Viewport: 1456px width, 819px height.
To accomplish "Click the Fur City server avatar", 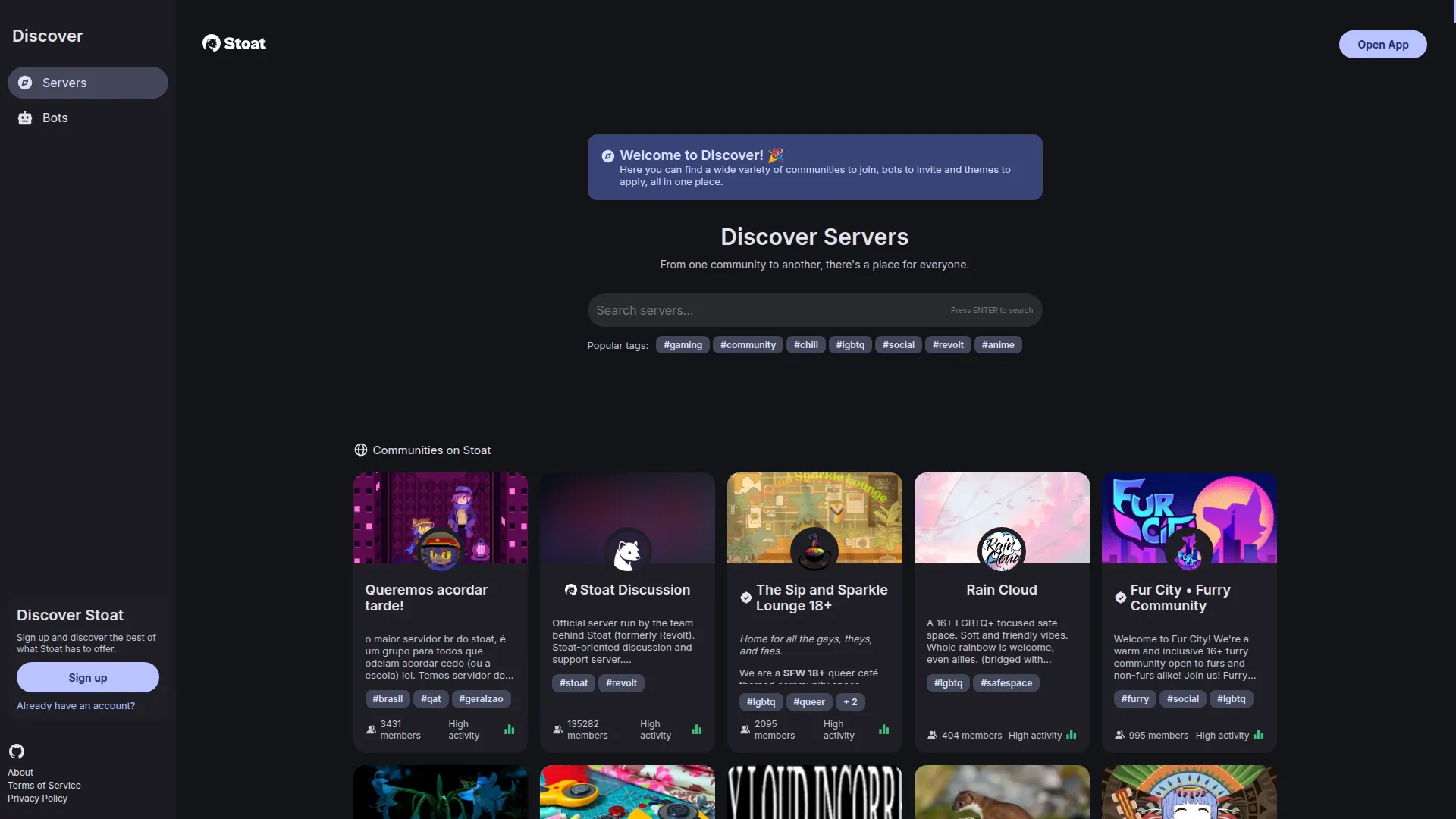I will pos(1188,551).
